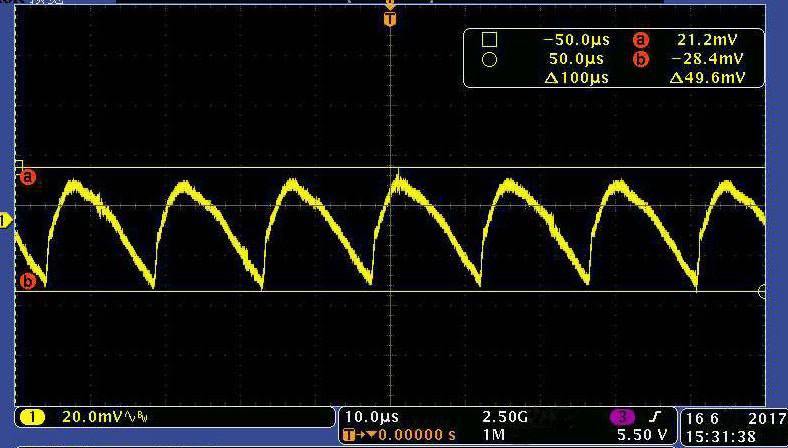Click the 21.2mV cursor a value
The image size is (788, 448).
tap(707, 39)
